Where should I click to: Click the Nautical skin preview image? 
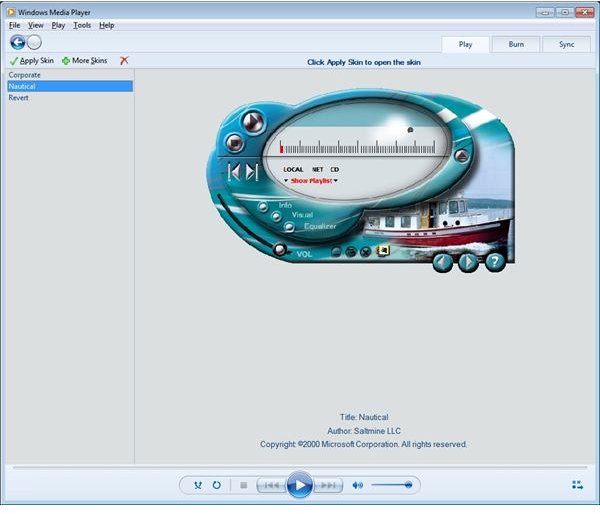[360, 180]
